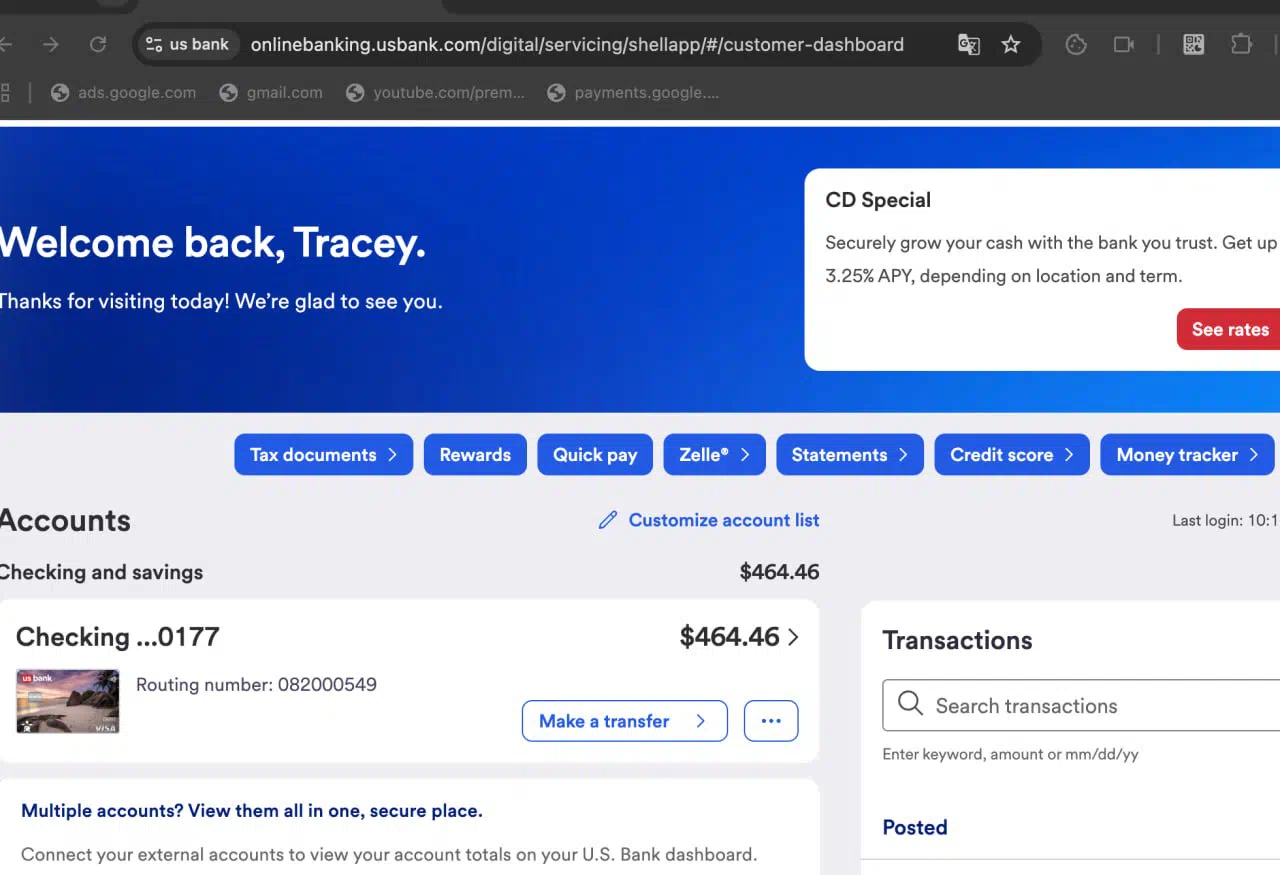1280x875 pixels.
Task: Open the payments.google.... bookmark
Action: 633,93
